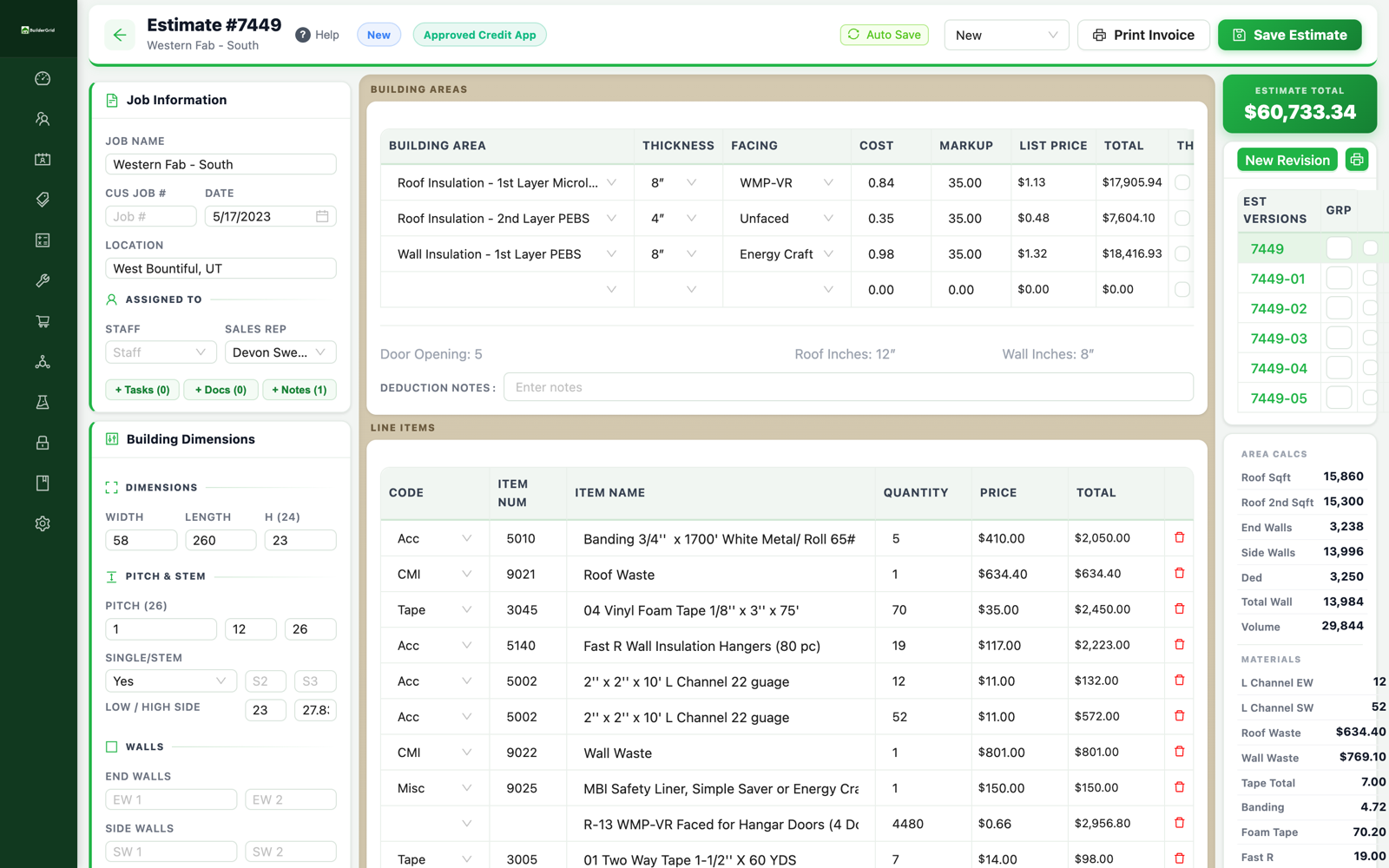Click the print icon beside New Revision
Image resolution: width=1389 pixels, height=868 pixels.
(x=1356, y=160)
